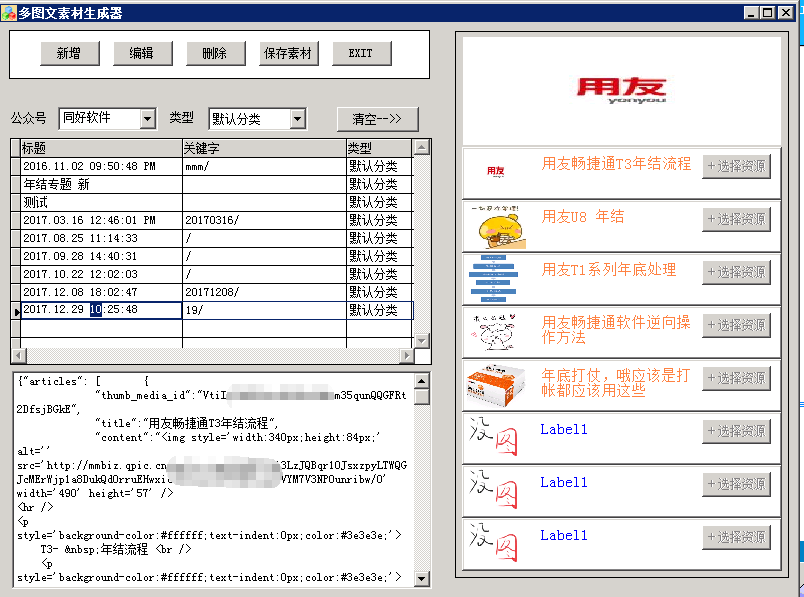Viewport: 804px width, 597px height.
Task: Click 选择资源 beside the first Label1
Action: coord(736,431)
